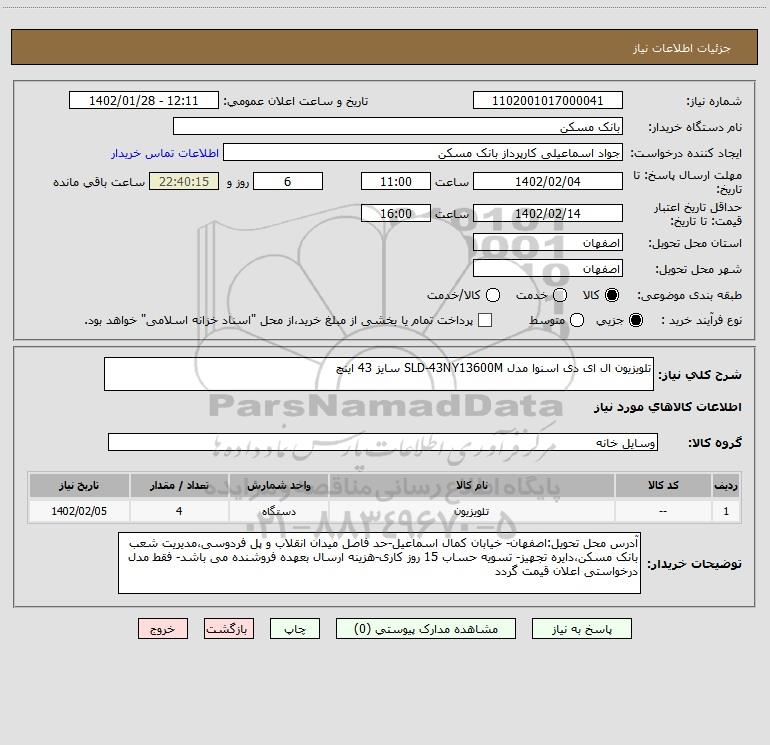770x745 pixels.
Task: Click the نام کالا column header
Action: coord(470,485)
